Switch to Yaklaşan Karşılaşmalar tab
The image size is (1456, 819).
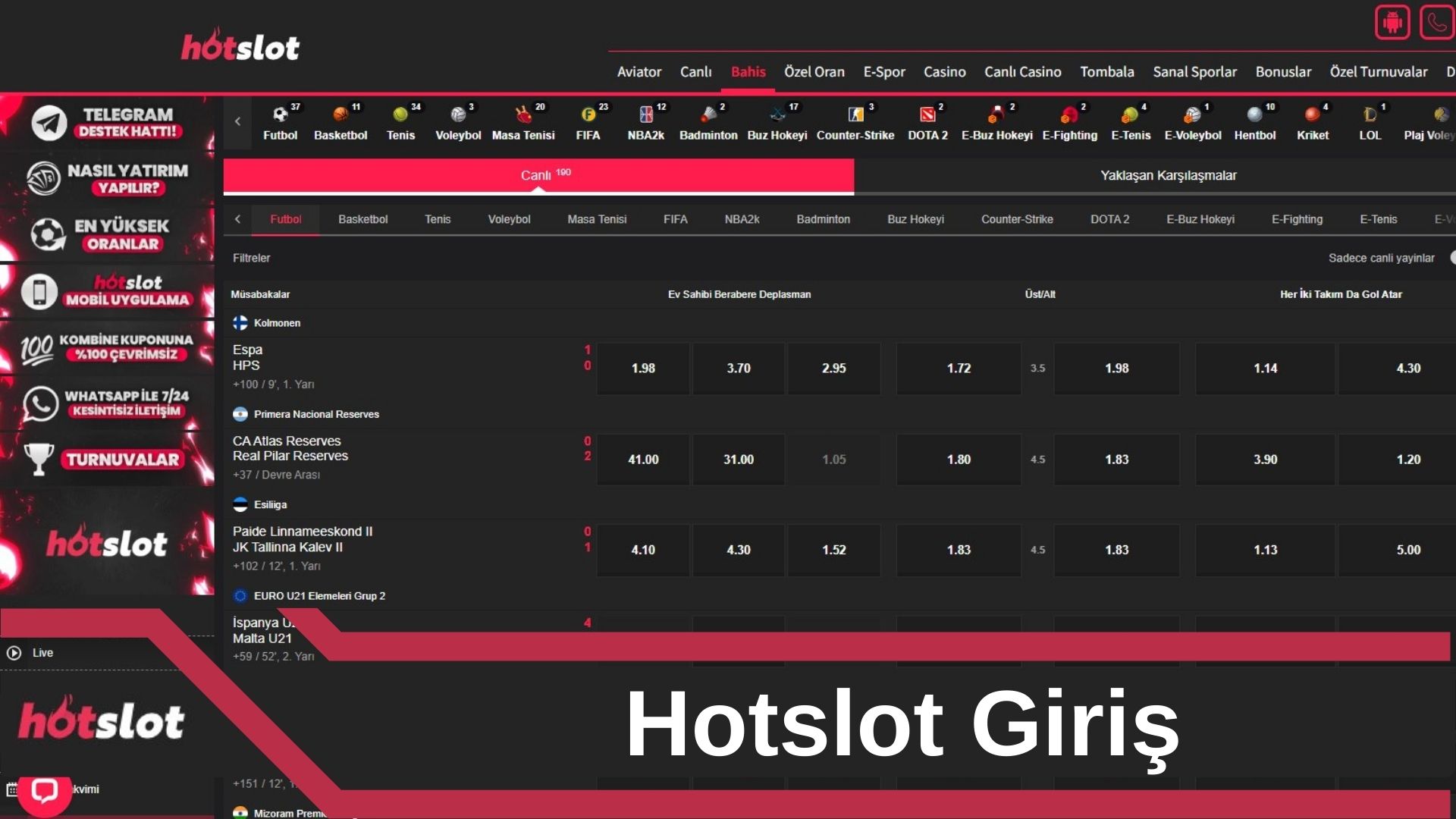pyautogui.click(x=1168, y=176)
